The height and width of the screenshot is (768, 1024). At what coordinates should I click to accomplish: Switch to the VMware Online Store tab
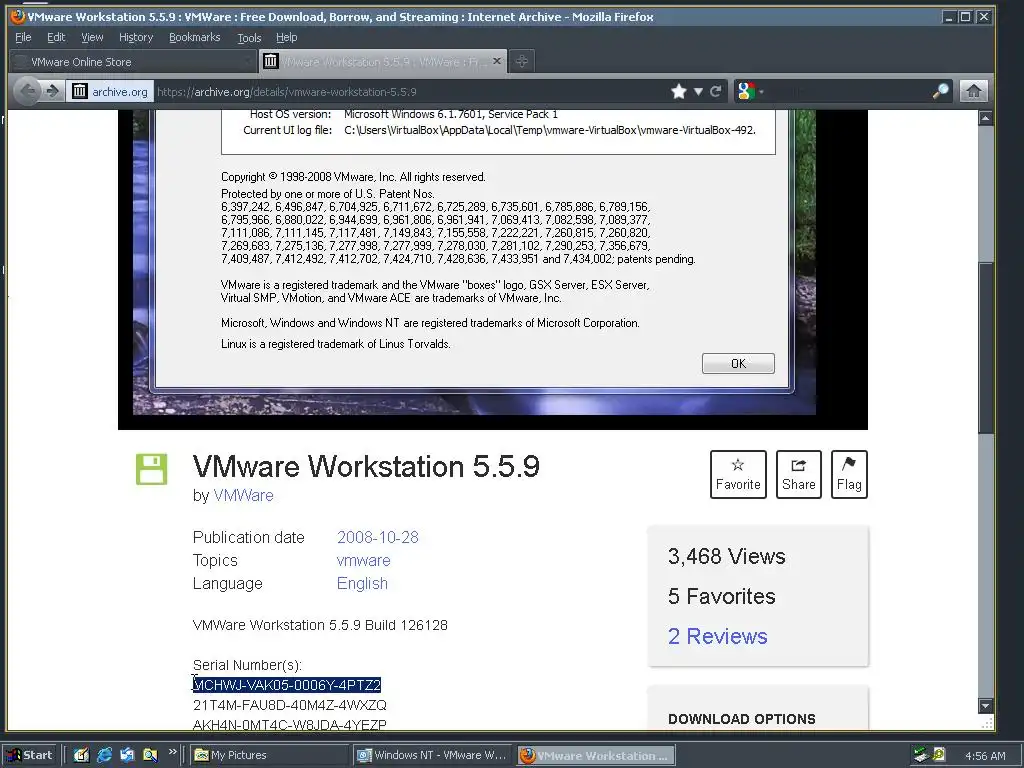pos(134,62)
